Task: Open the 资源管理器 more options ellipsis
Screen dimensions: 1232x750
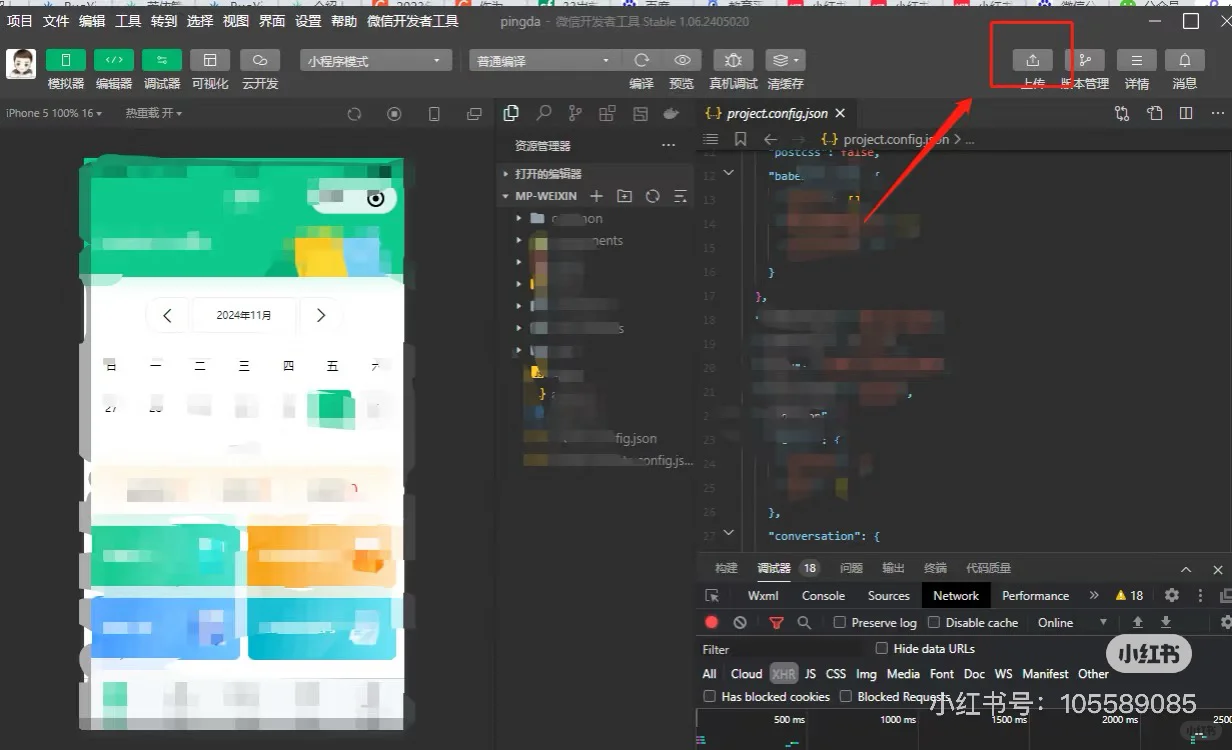Action: (x=669, y=146)
